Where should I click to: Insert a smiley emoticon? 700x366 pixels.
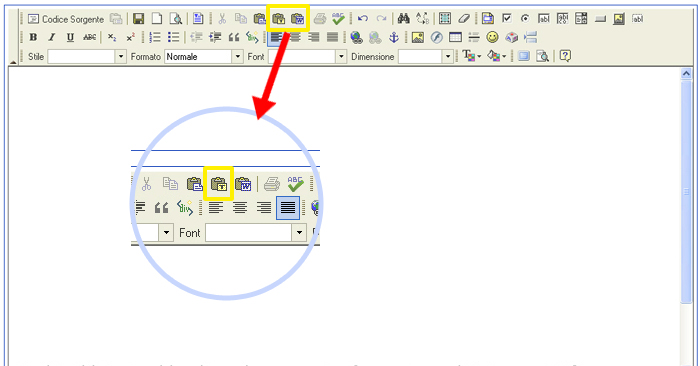click(x=492, y=37)
